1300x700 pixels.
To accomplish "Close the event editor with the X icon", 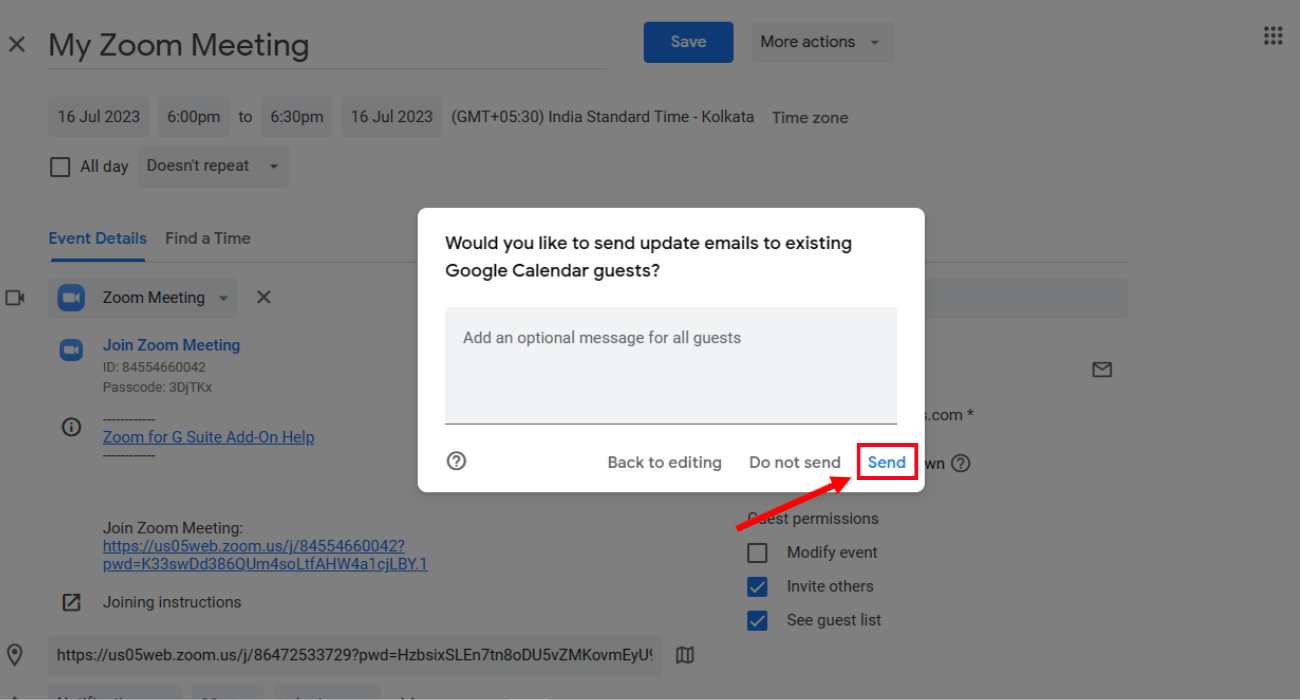I will tap(17, 45).
